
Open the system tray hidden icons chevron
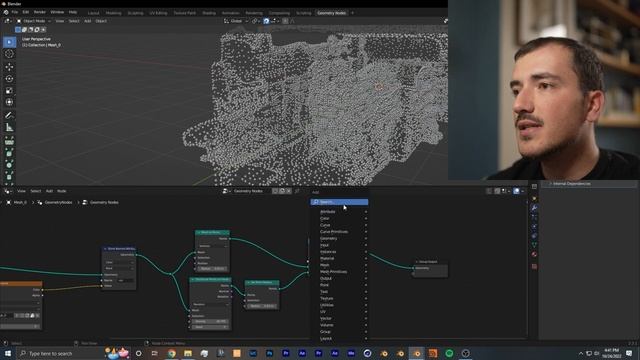(x=581, y=353)
